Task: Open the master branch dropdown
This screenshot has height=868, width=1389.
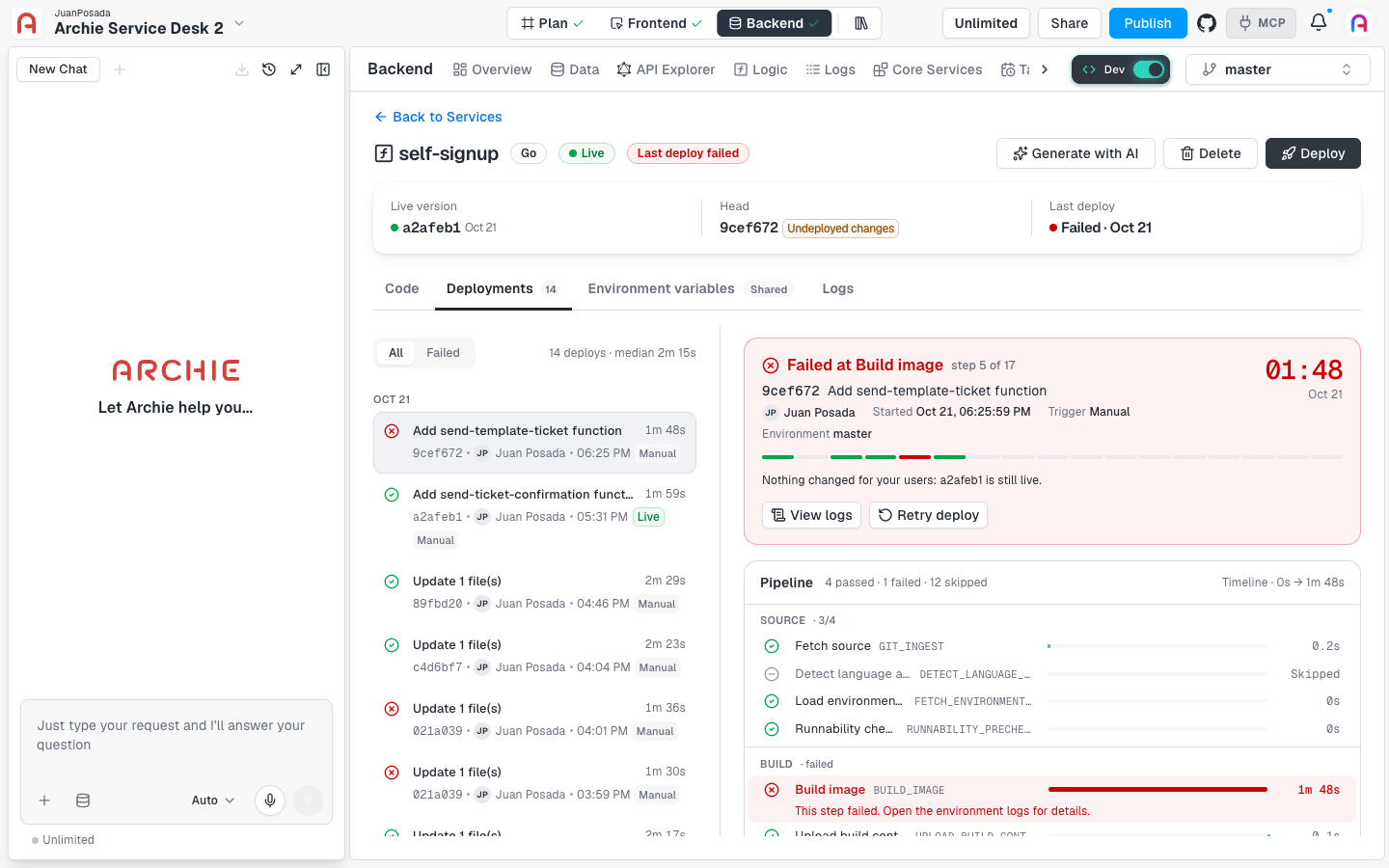Action: pyautogui.click(x=1277, y=69)
